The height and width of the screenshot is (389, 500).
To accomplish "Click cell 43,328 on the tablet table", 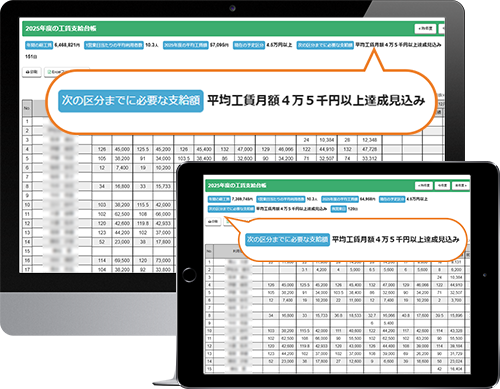I will pyautogui.click(x=456, y=331).
